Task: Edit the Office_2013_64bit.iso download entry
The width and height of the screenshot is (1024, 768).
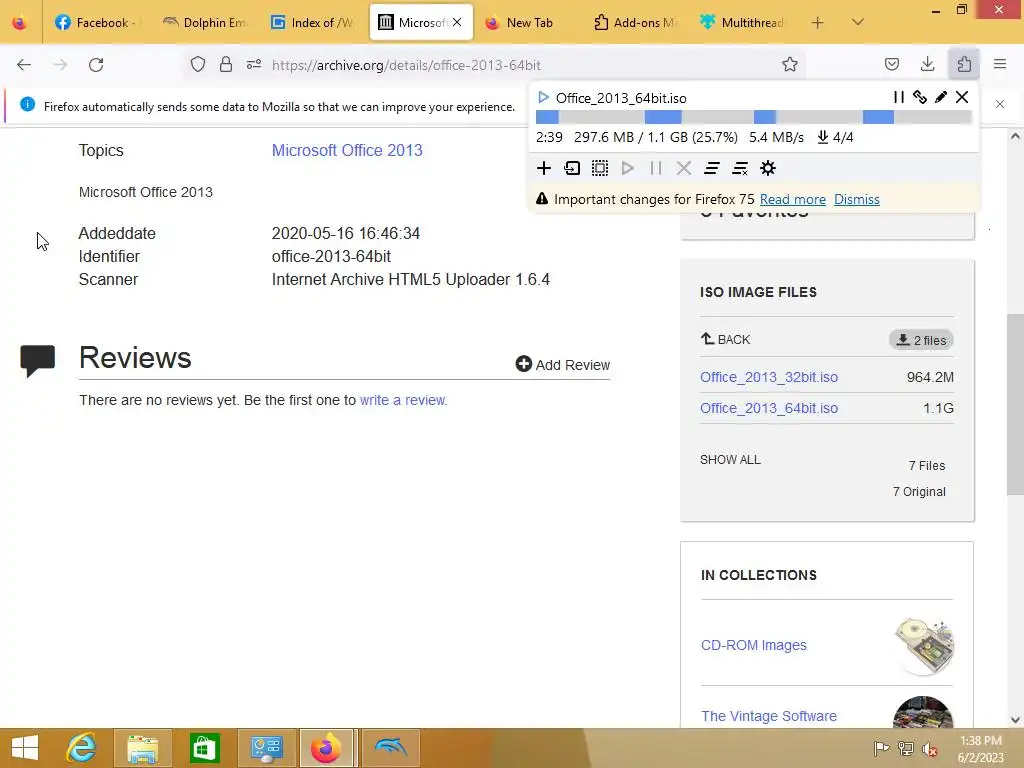Action: coord(940,97)
